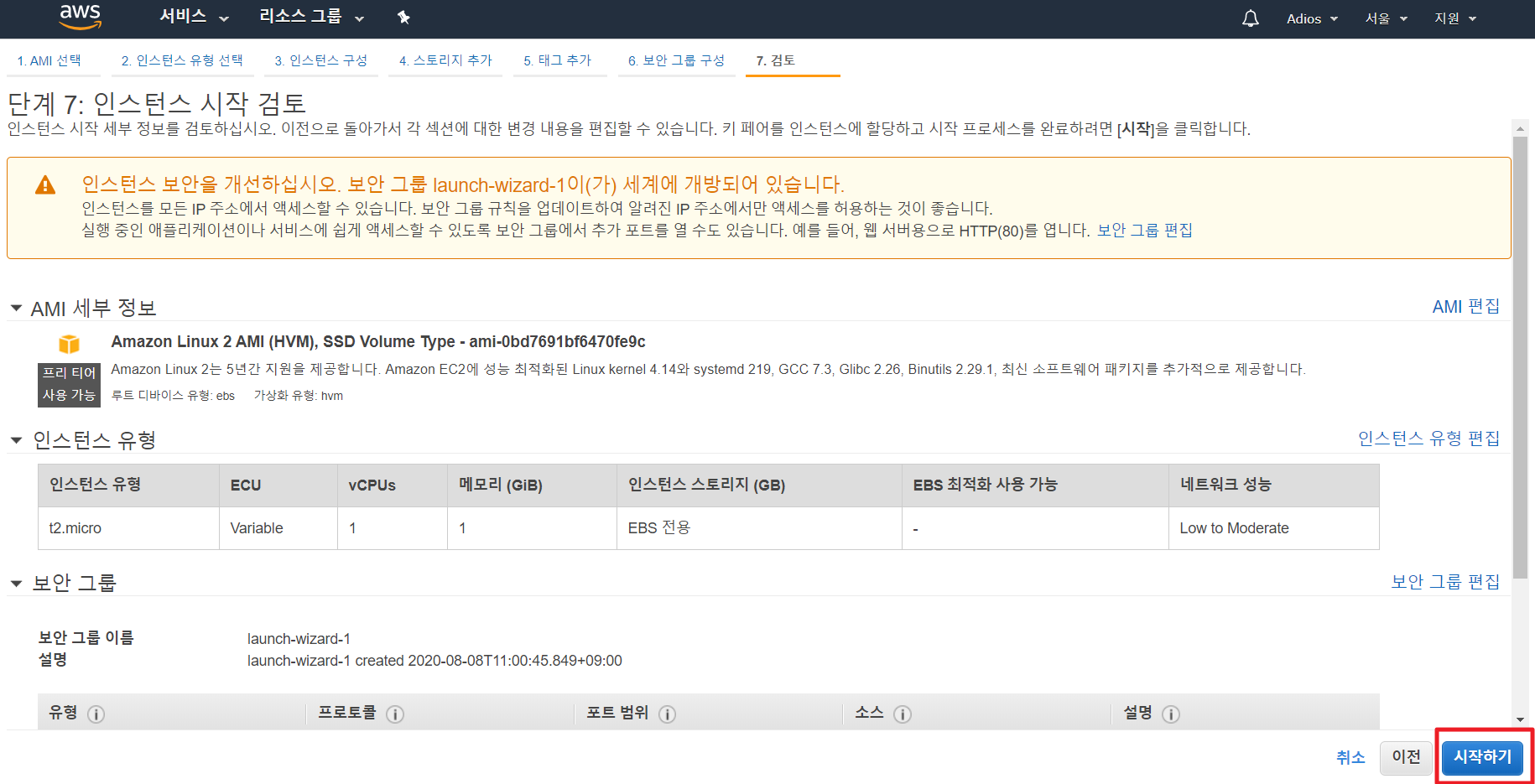
Task: Click the vertical scrollbar thumb
Action: click(x=1520, y=356)
